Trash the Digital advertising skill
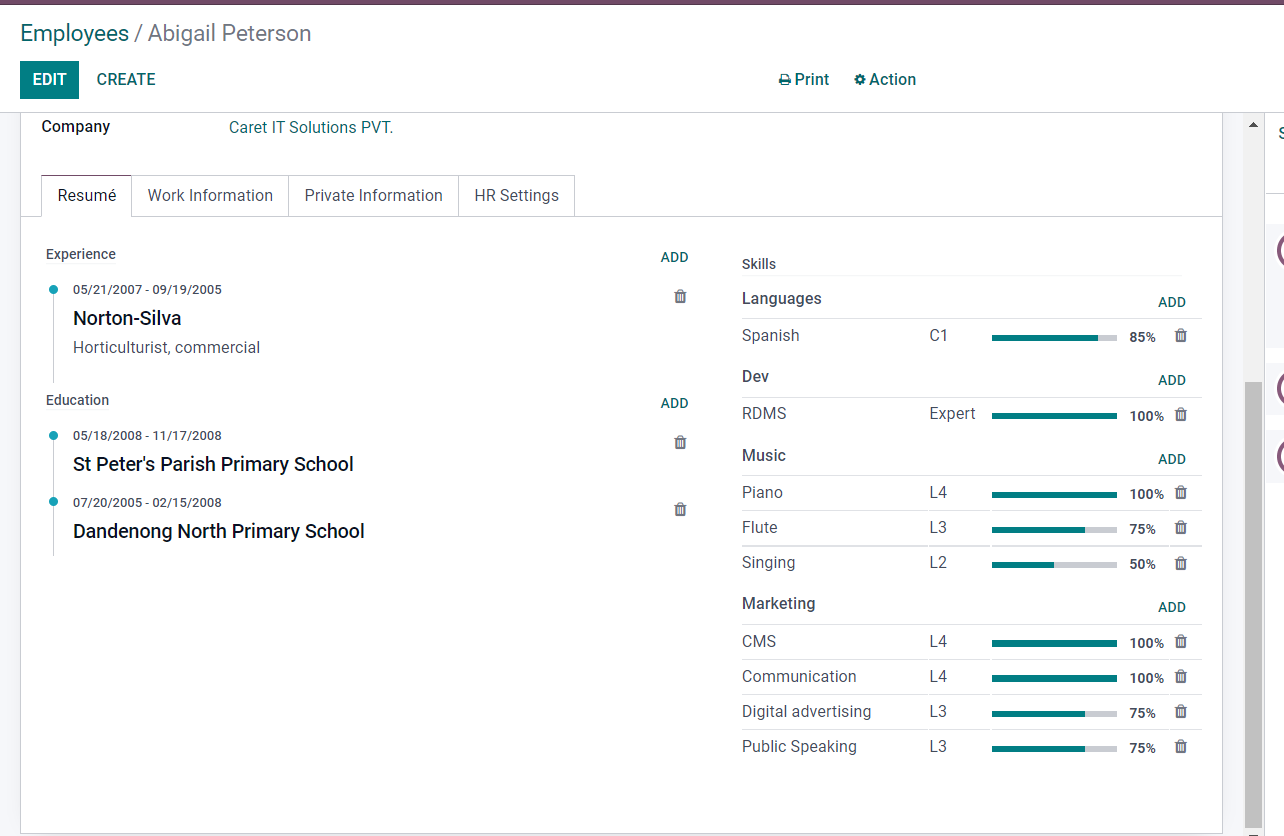Viewport: 1284px width, 836px height. click(1180, 711)
